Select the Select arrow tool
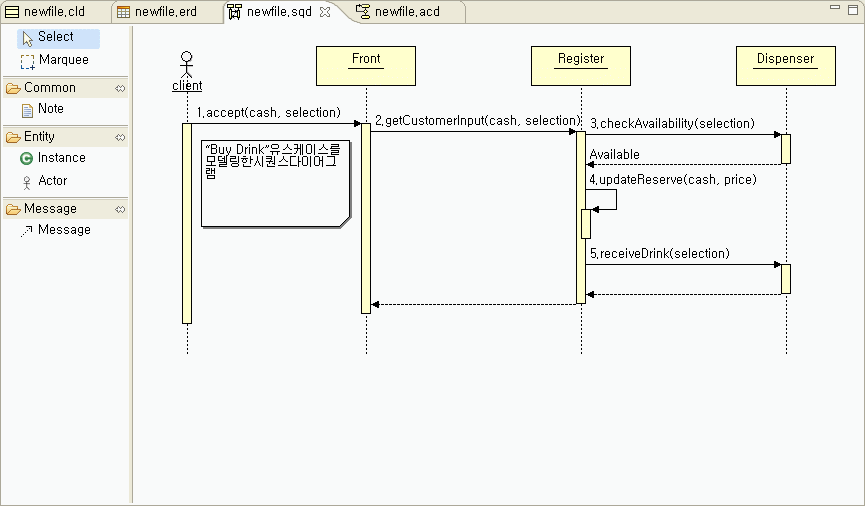Image resolution: width=865 pixels, height=506 pixels. 55,37
